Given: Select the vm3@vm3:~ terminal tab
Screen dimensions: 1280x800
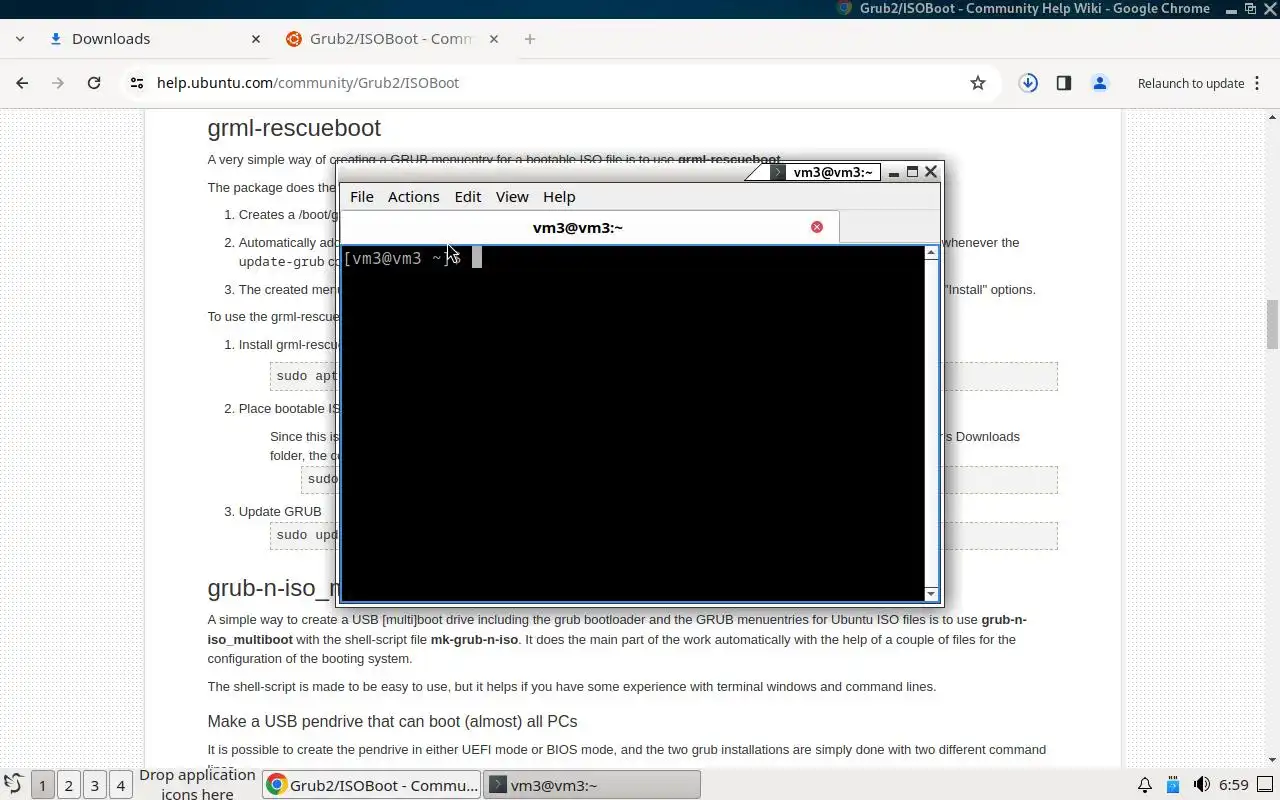Looking at the screenshot, I should tap(590, 227).
